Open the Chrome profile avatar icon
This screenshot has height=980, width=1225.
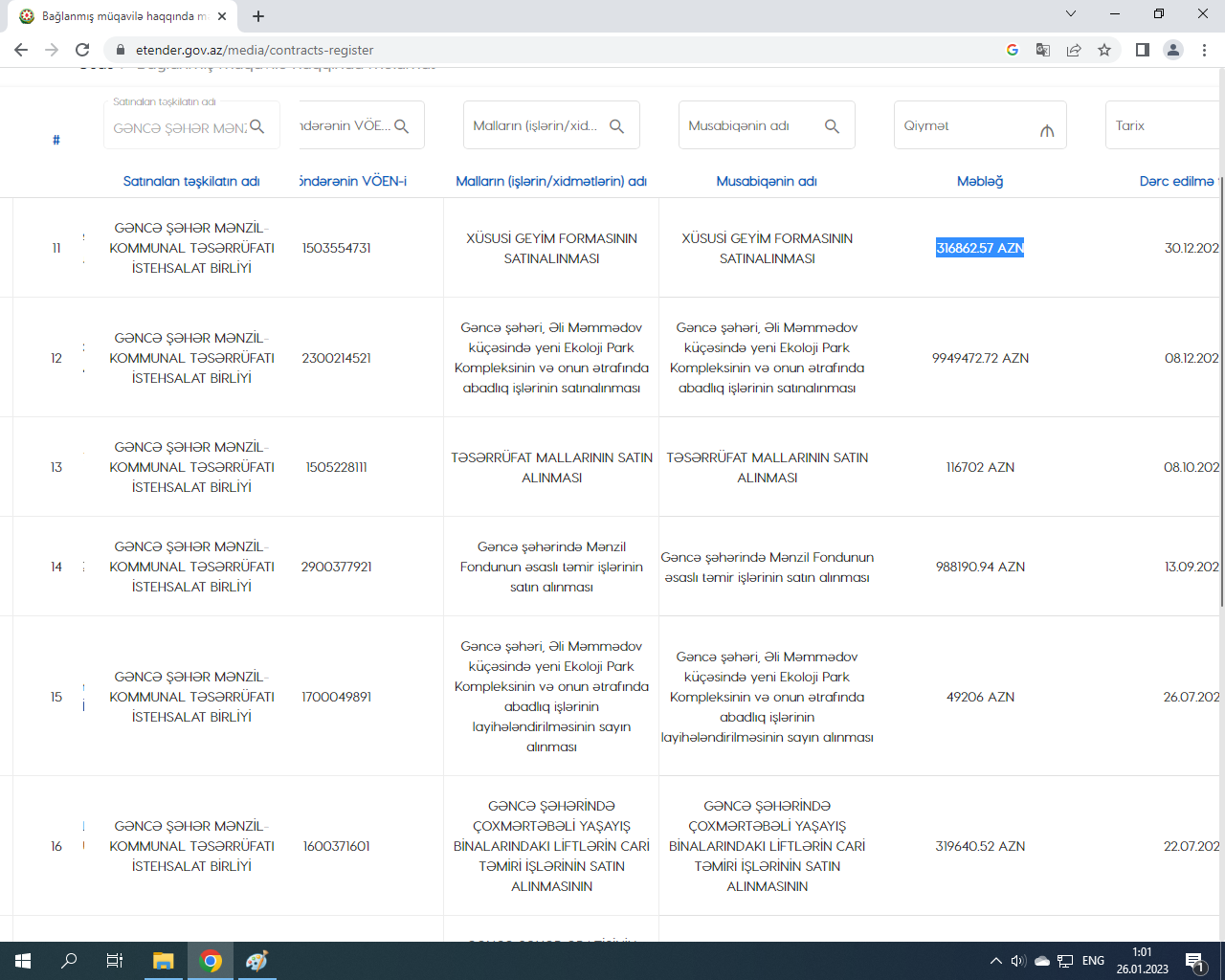(1172, 50)
